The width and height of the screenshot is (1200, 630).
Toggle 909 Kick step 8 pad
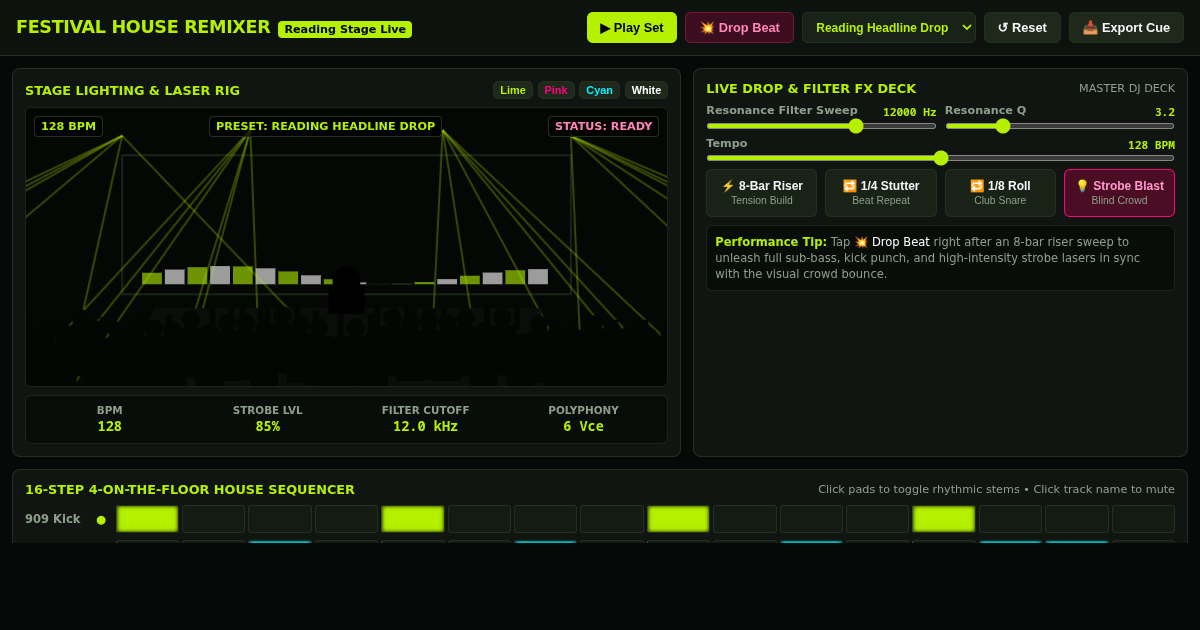(612, 519)
